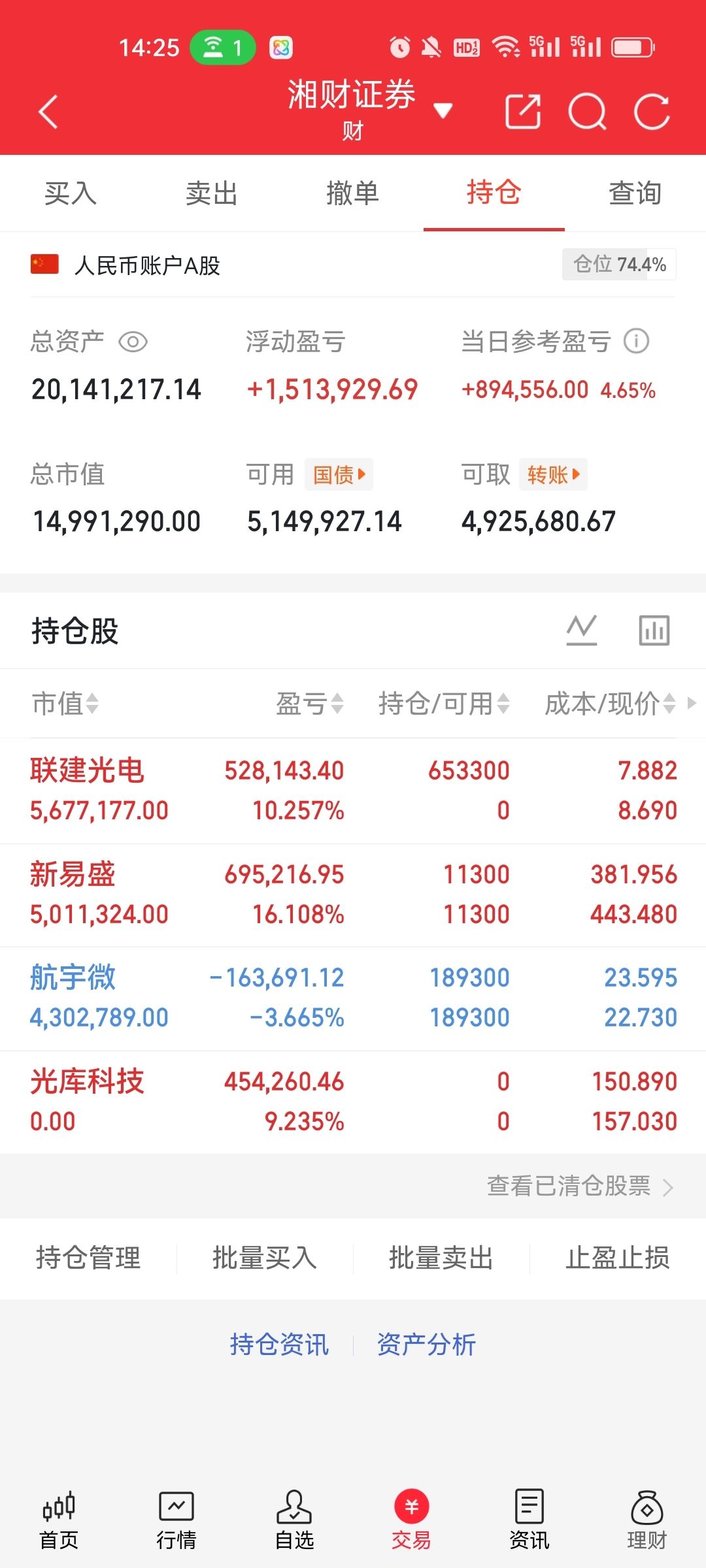
Task: Open the 新易盛 holding row
Action: [353, 894]
